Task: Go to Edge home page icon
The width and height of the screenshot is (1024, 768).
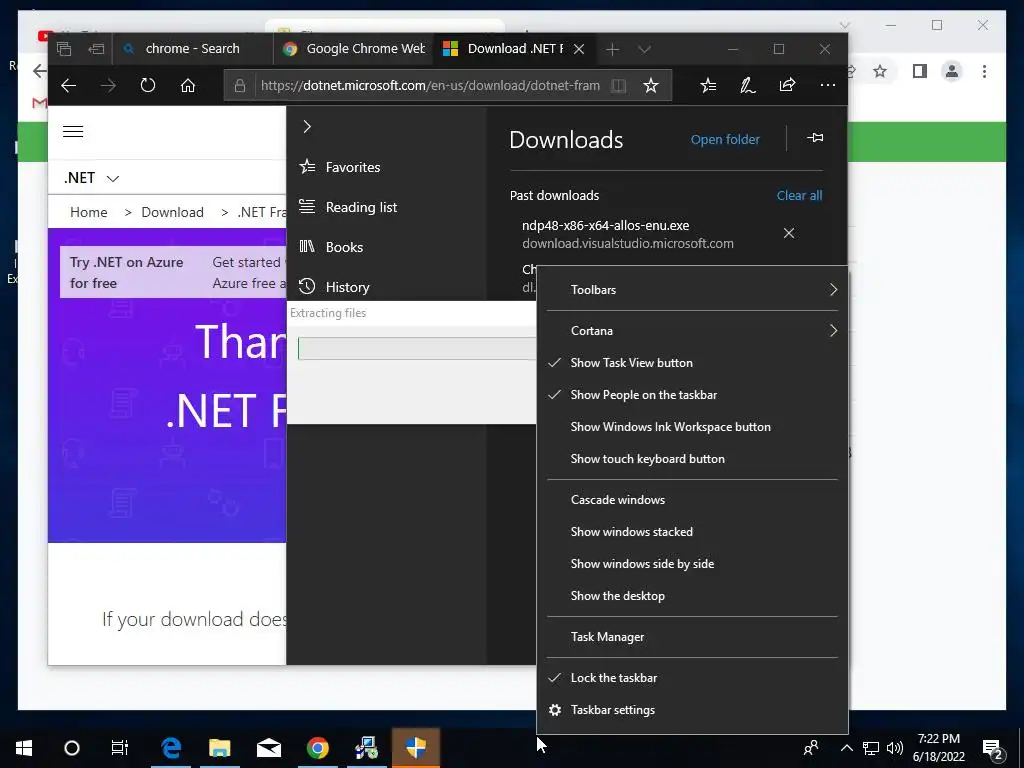Action: pyautogui.click(x=188, y=86)
